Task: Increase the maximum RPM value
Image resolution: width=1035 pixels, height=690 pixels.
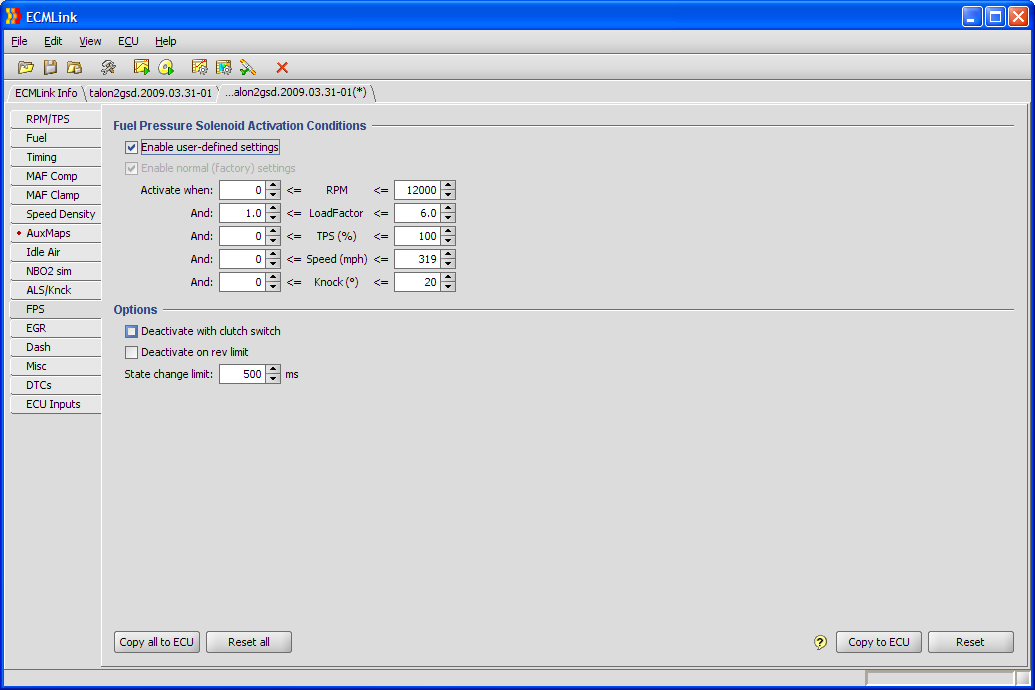Action: click(448, 185)
